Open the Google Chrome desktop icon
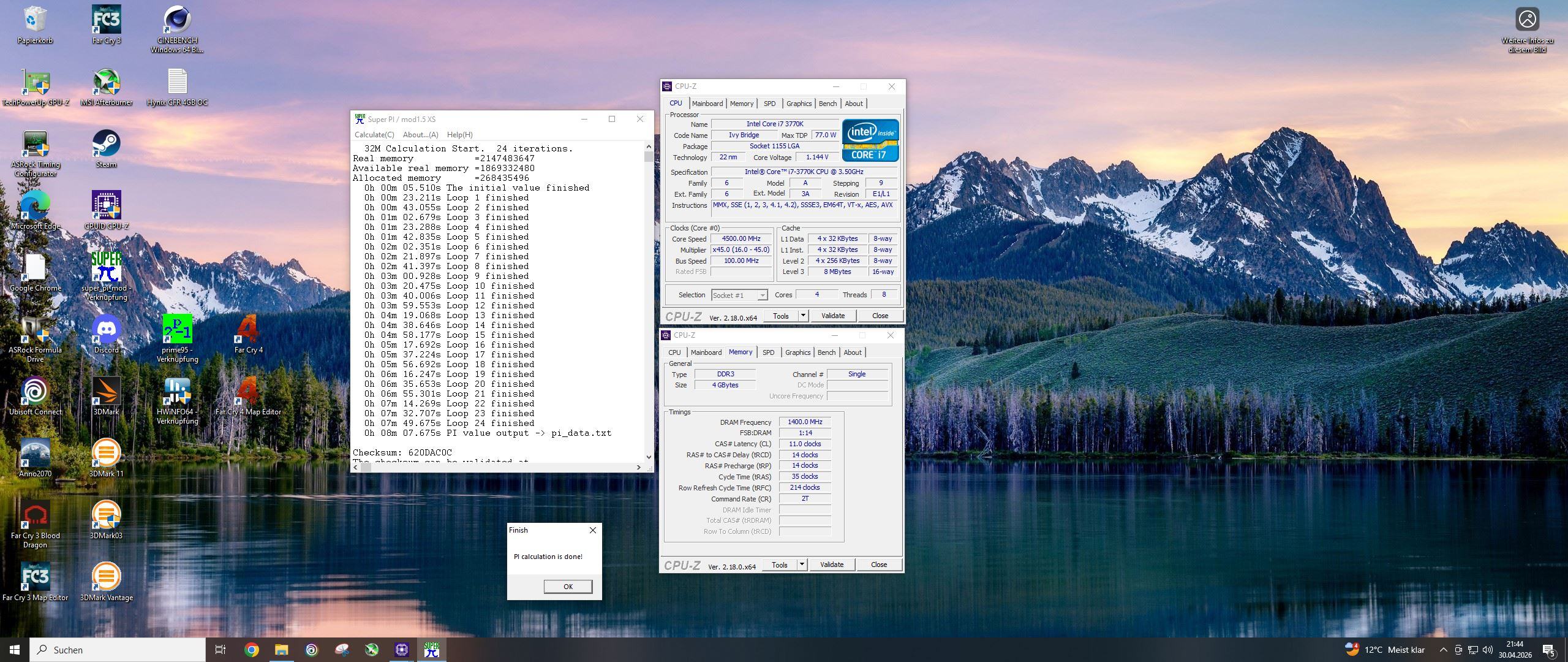Viewport: 1568px width, 662px height. [x=35, y=272]
